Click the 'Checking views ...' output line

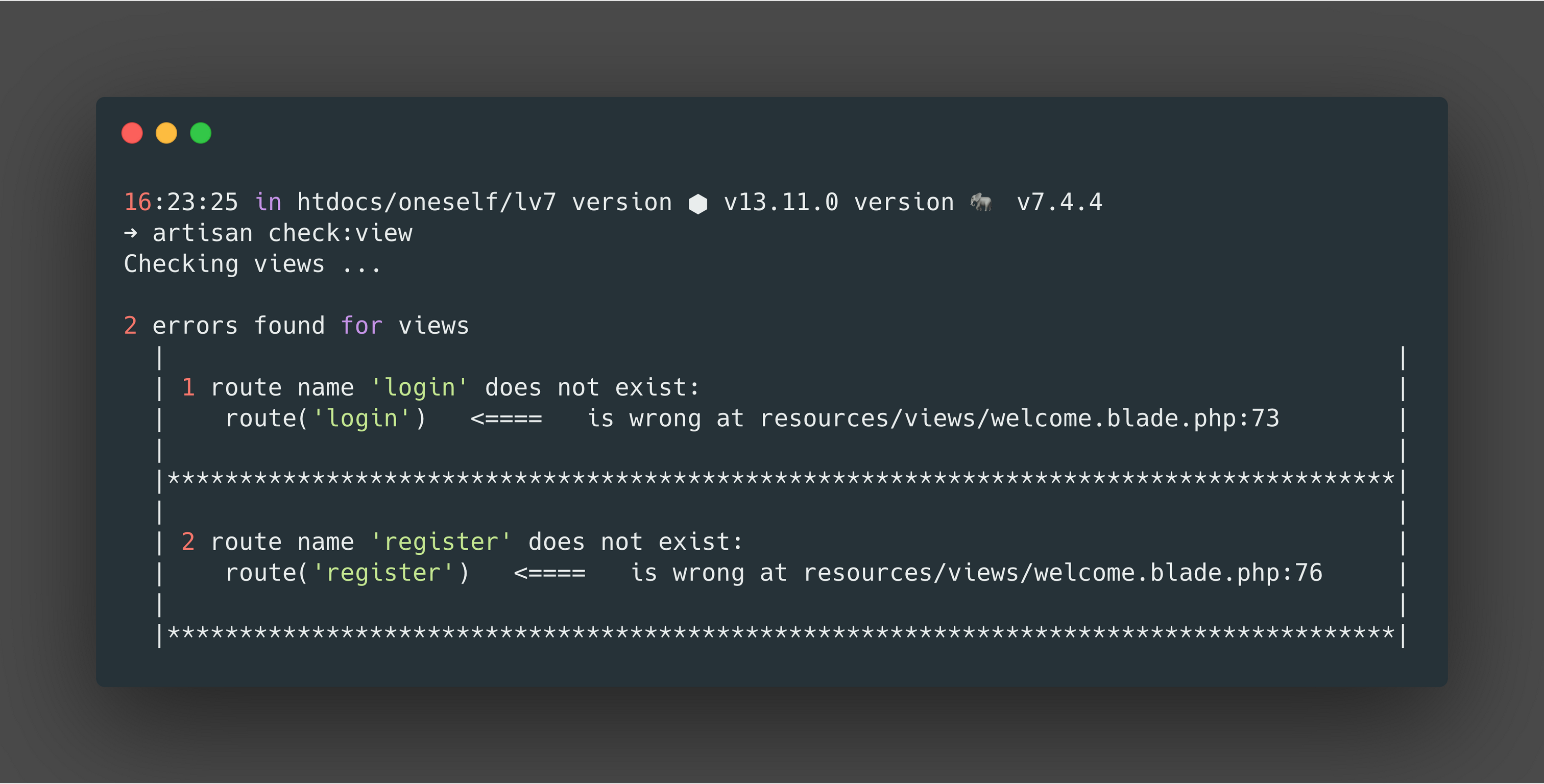252,264
